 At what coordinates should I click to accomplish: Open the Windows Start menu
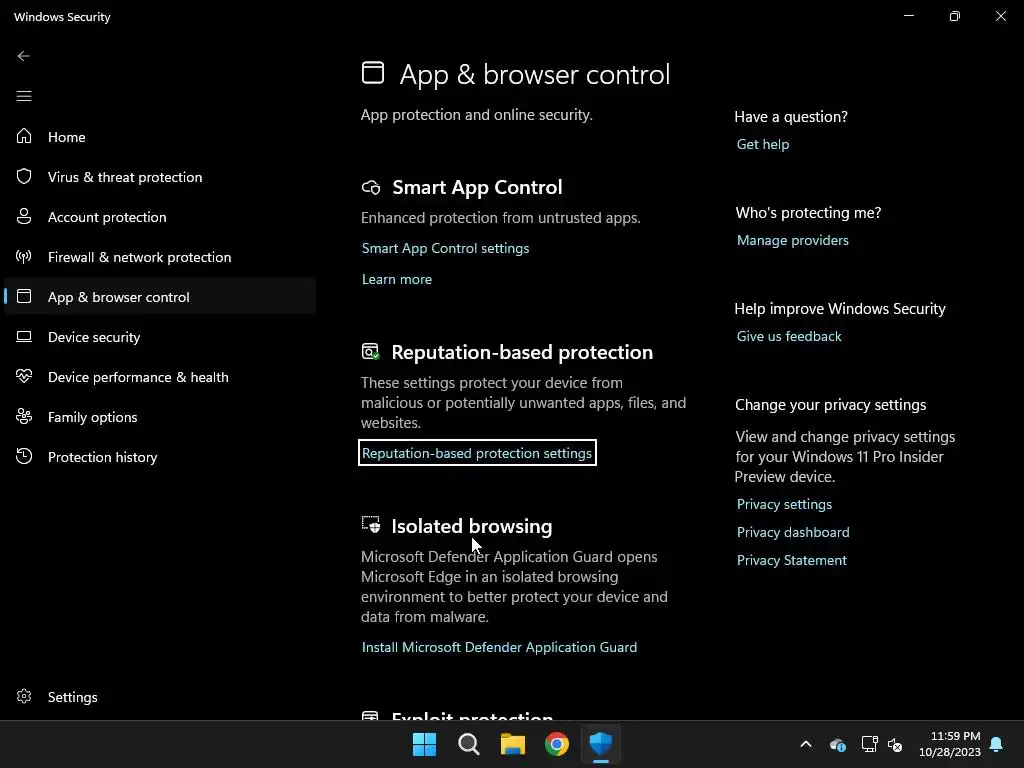point(424,744)
